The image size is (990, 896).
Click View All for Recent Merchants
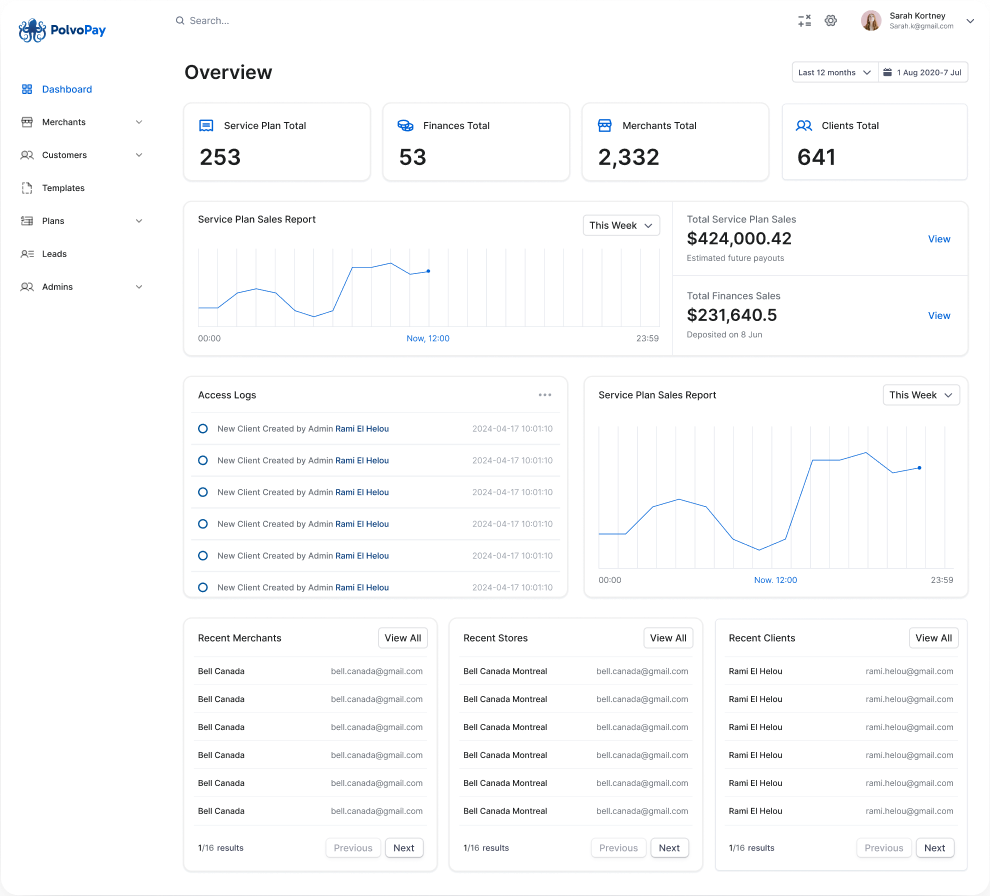tap(403, 638)
